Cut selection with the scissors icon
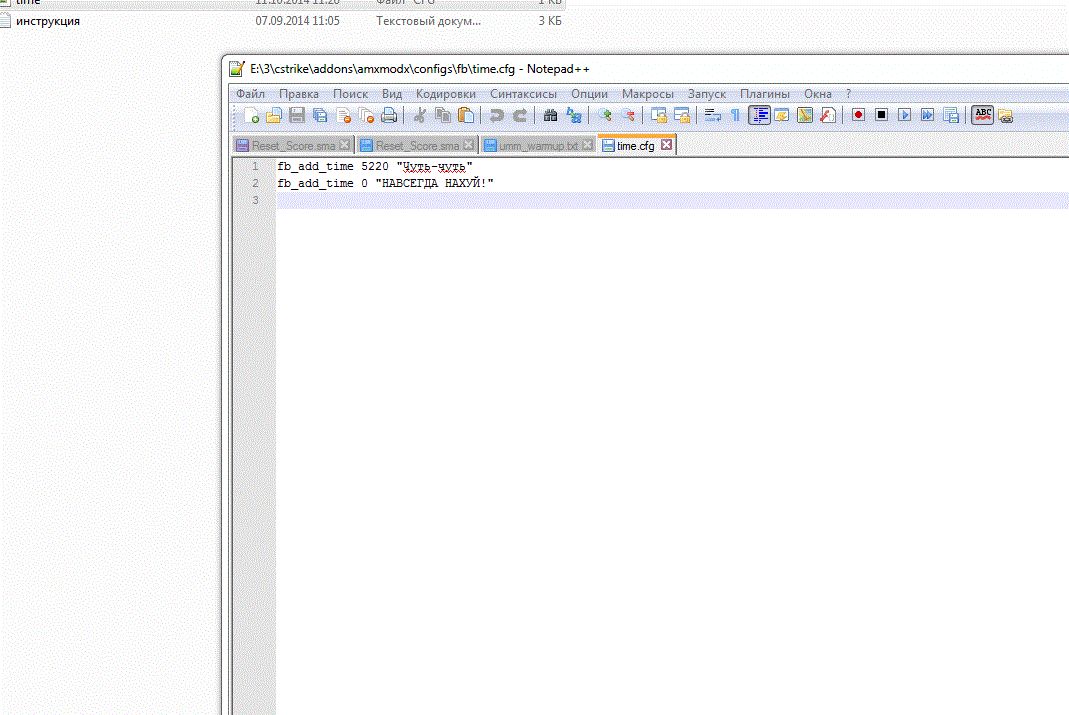Viewport: 1069px width, 715px height. tap(419, 115)
